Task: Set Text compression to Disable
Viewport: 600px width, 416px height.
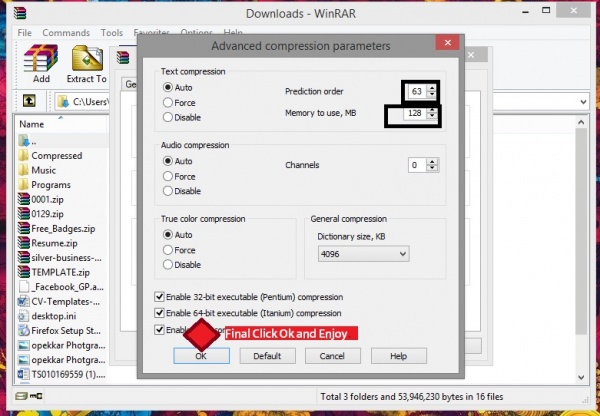Action: 168,117
